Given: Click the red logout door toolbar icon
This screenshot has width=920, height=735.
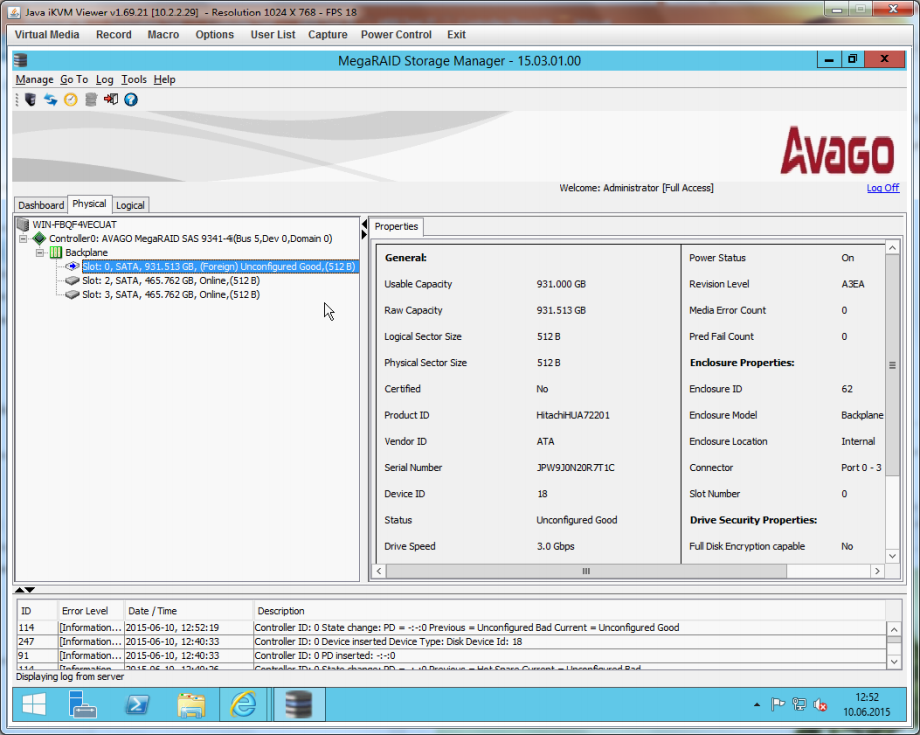Looking at the screenshot, I should click(111, 99).
